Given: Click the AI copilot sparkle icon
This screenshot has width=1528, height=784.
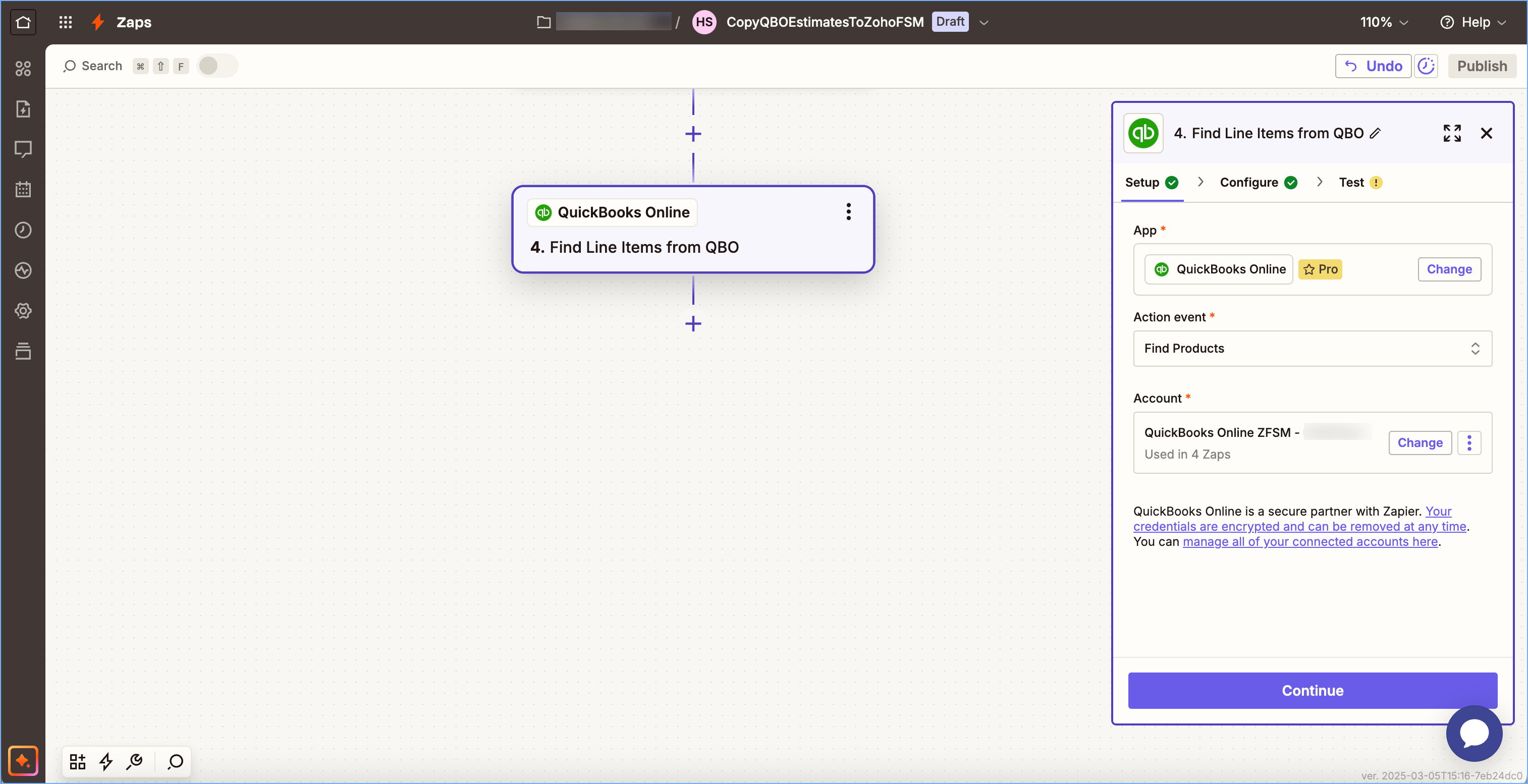Looking at the screenshot, I should point(23,760).
